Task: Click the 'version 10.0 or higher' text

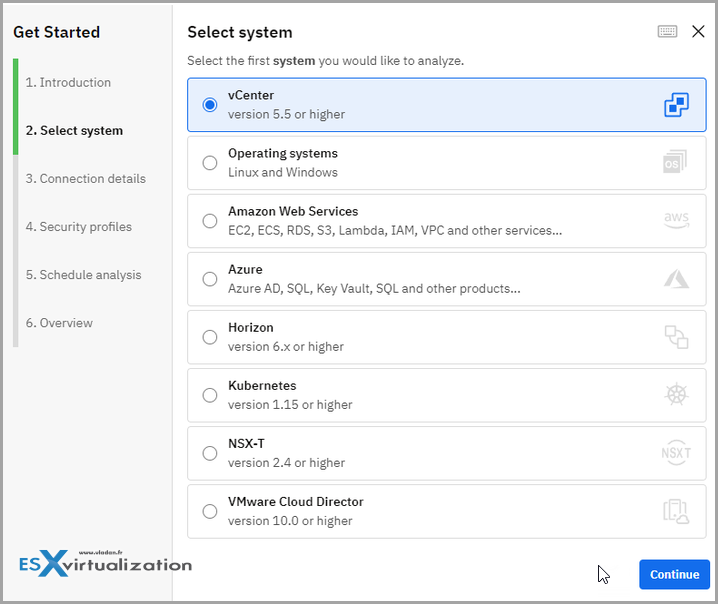Action: (290, 521)
